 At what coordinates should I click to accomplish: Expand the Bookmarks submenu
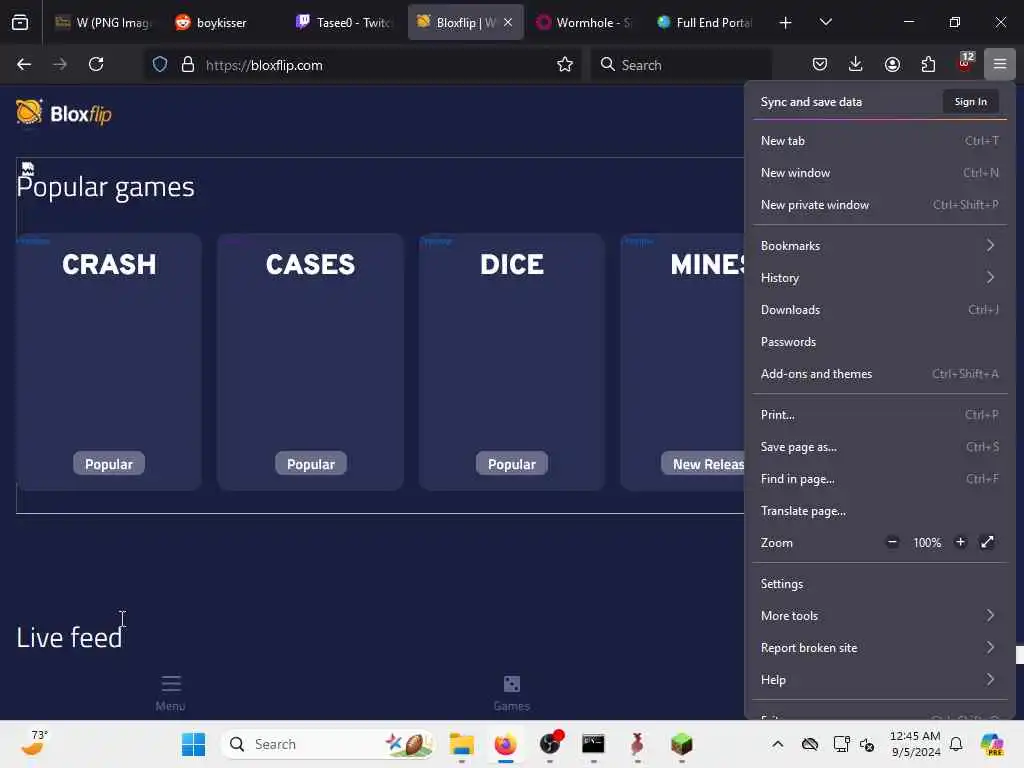880,246
